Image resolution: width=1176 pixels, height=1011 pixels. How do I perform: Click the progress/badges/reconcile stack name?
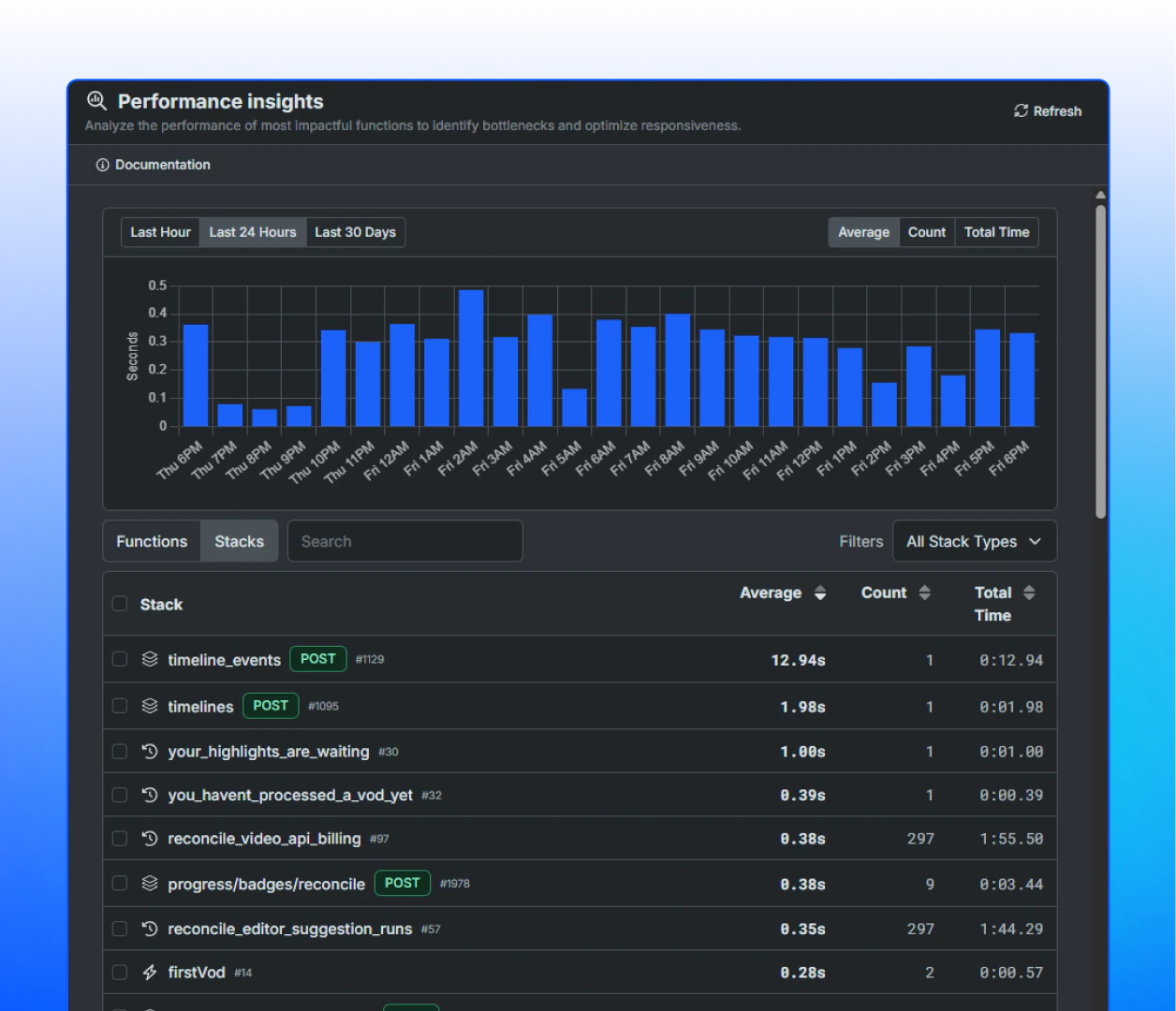coord(266,885)
